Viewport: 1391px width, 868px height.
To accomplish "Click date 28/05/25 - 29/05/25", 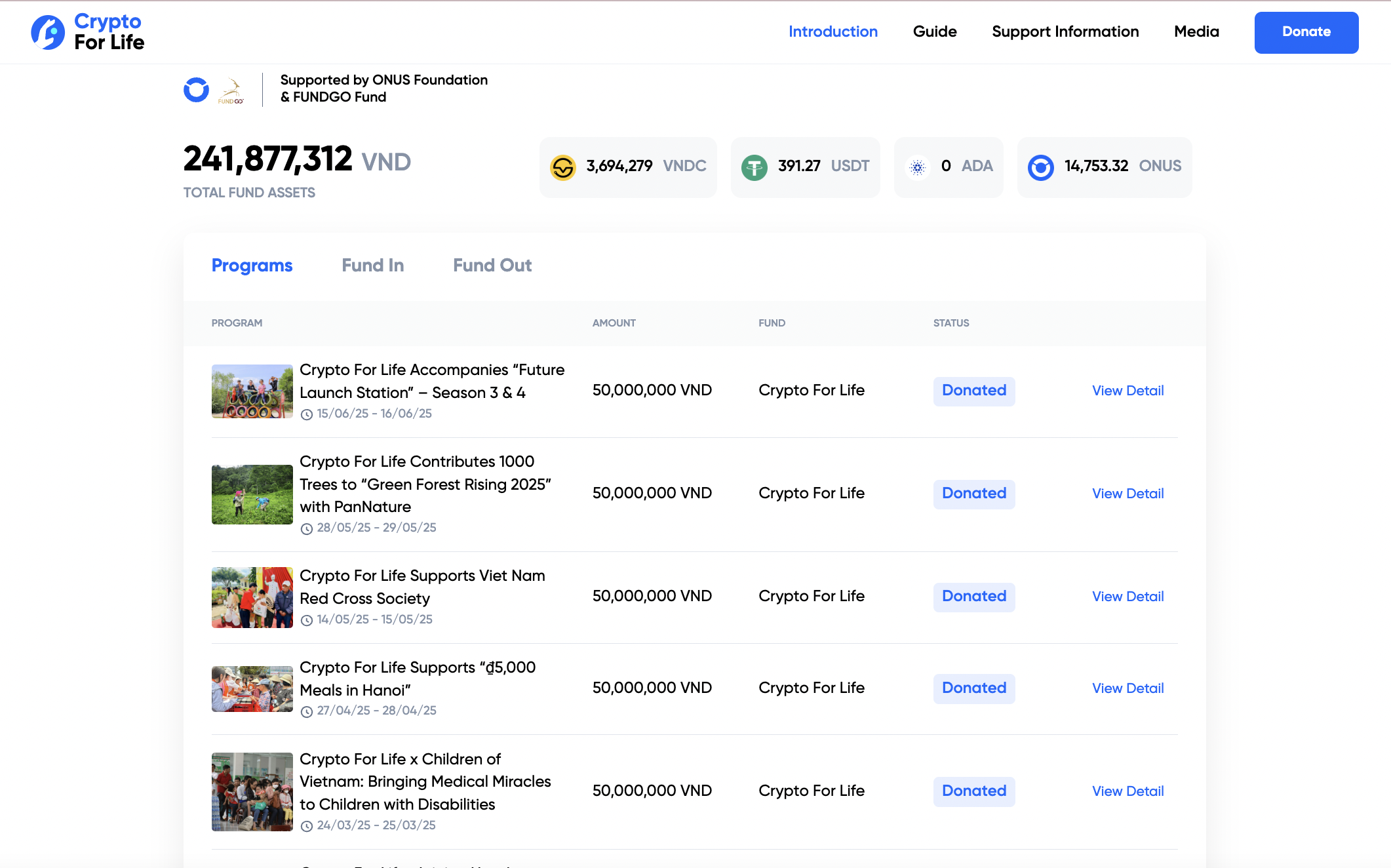I will click(376, 528).
